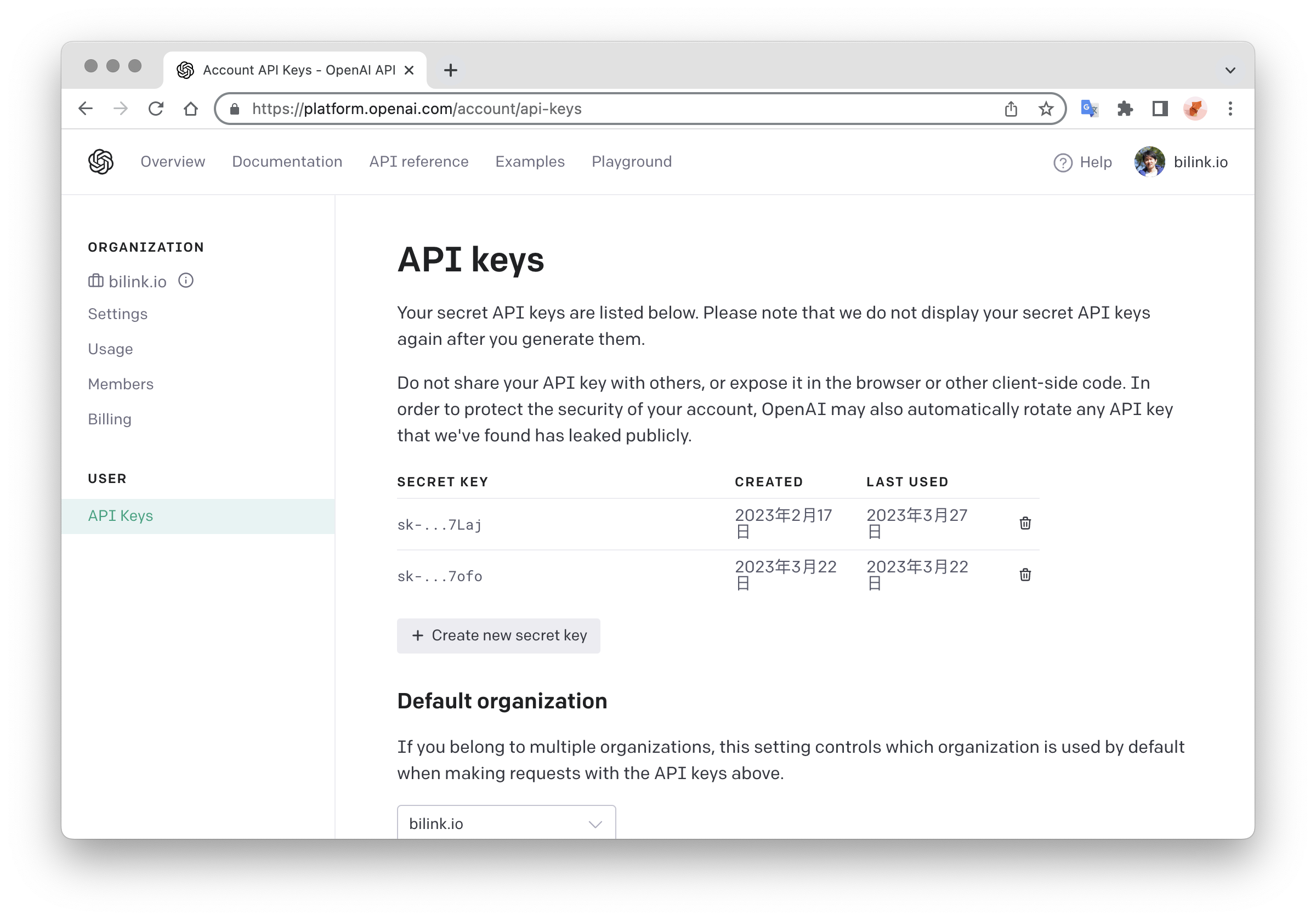Open the browser extensions puzzle icon
The image size is (1316, 920).
point(1125,109)
